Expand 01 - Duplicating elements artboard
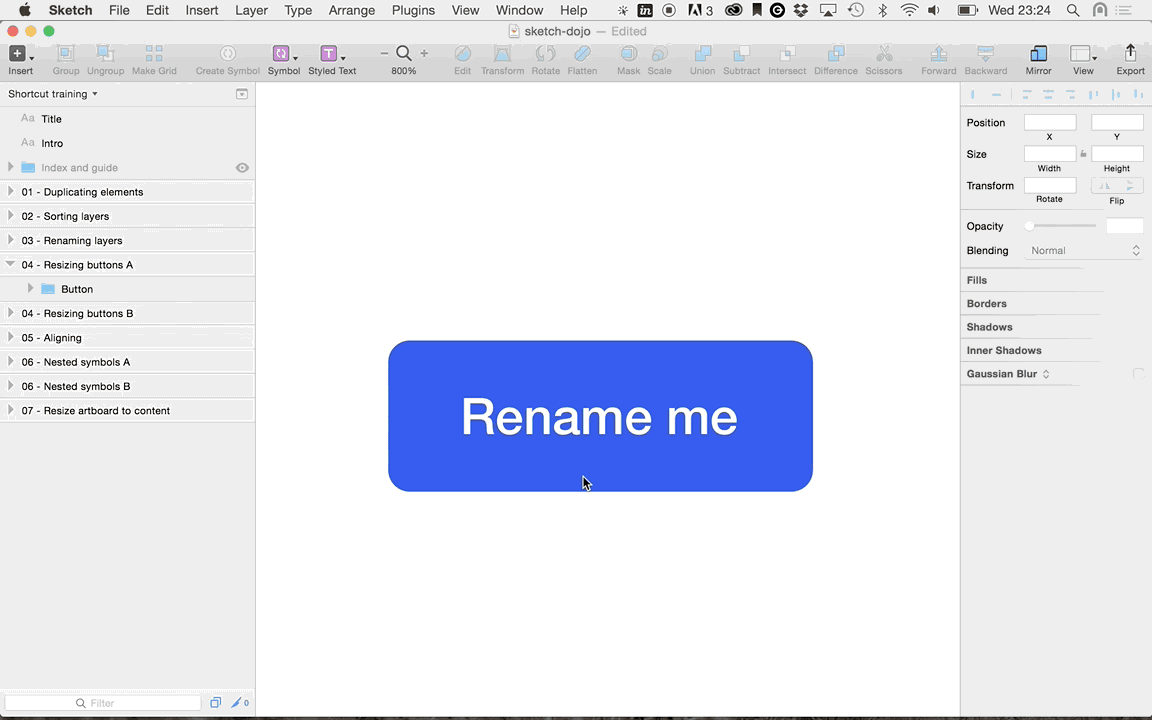 pos(10,191)
